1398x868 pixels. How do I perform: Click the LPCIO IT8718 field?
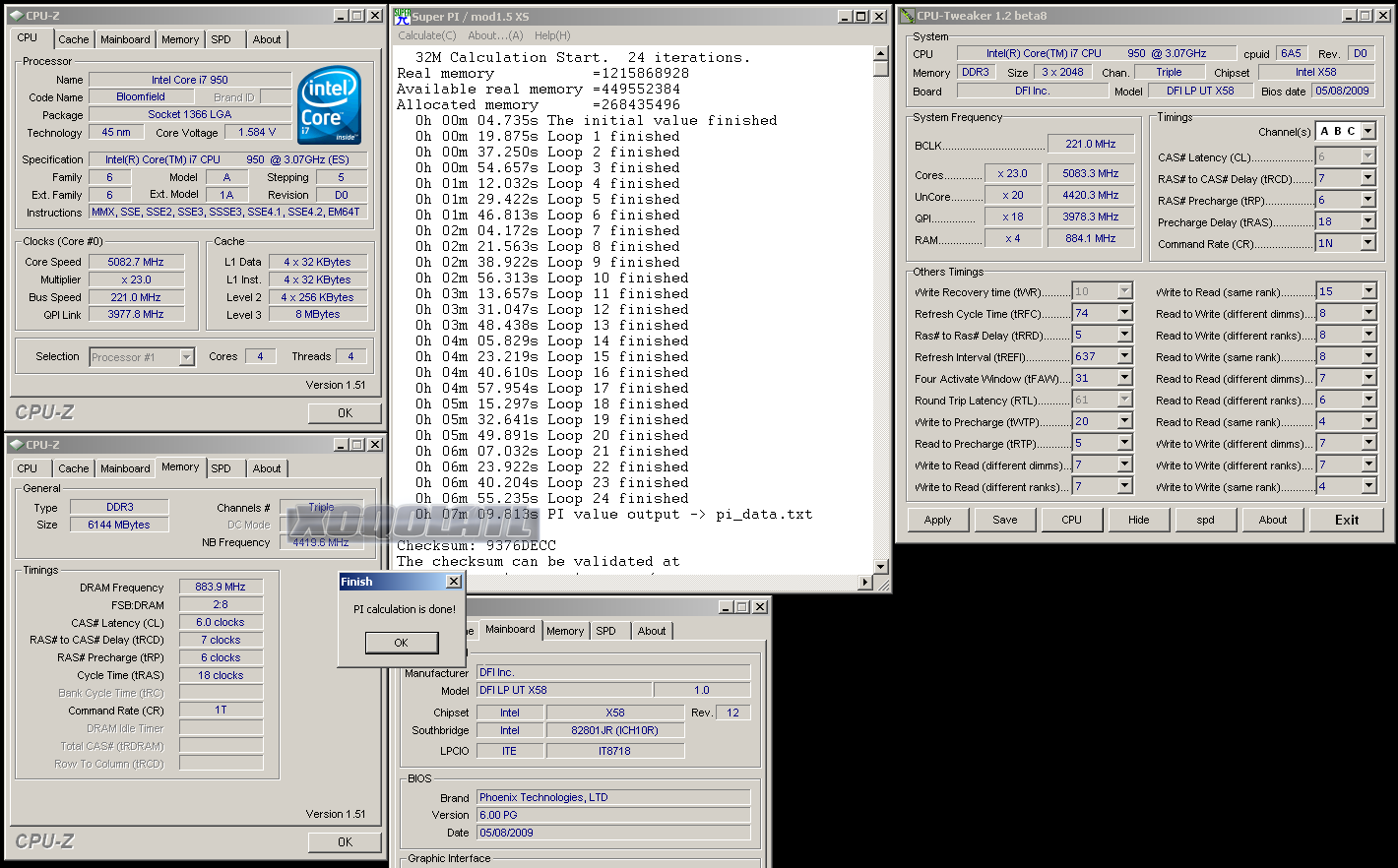coord(614,751)
